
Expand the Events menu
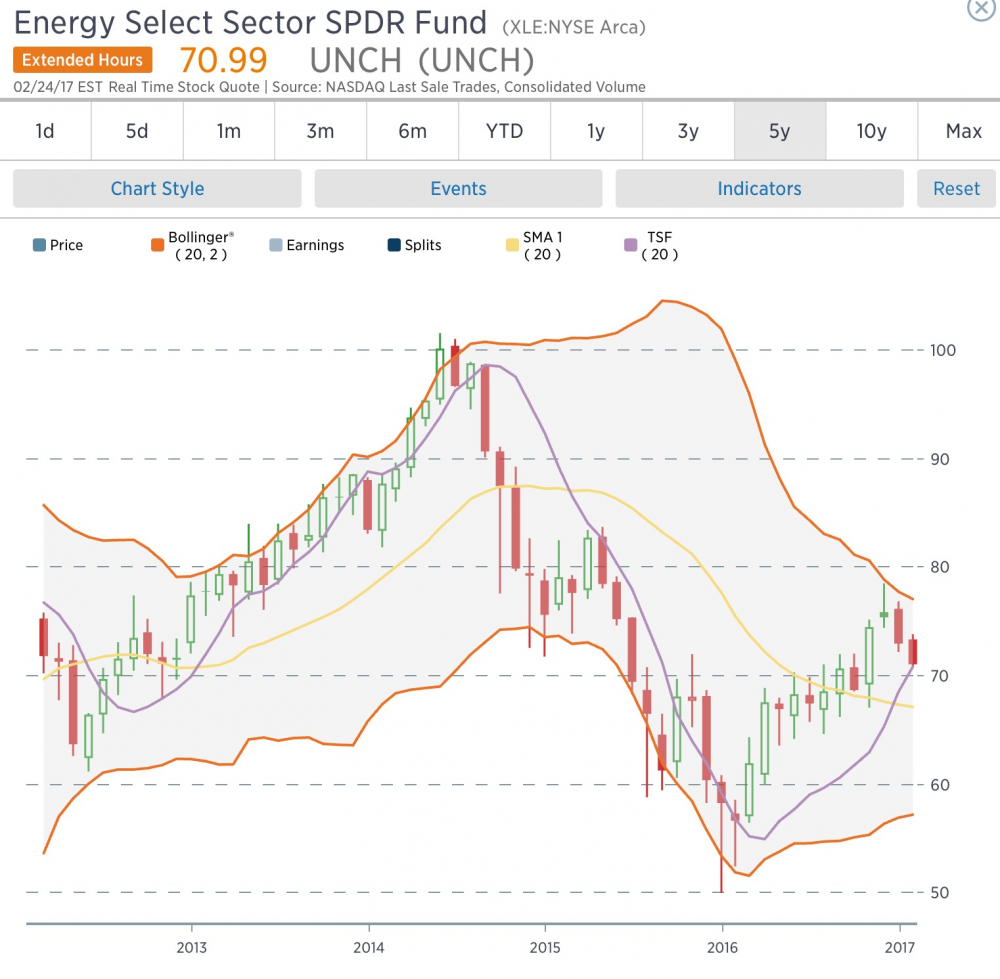[x=458, y=189]
